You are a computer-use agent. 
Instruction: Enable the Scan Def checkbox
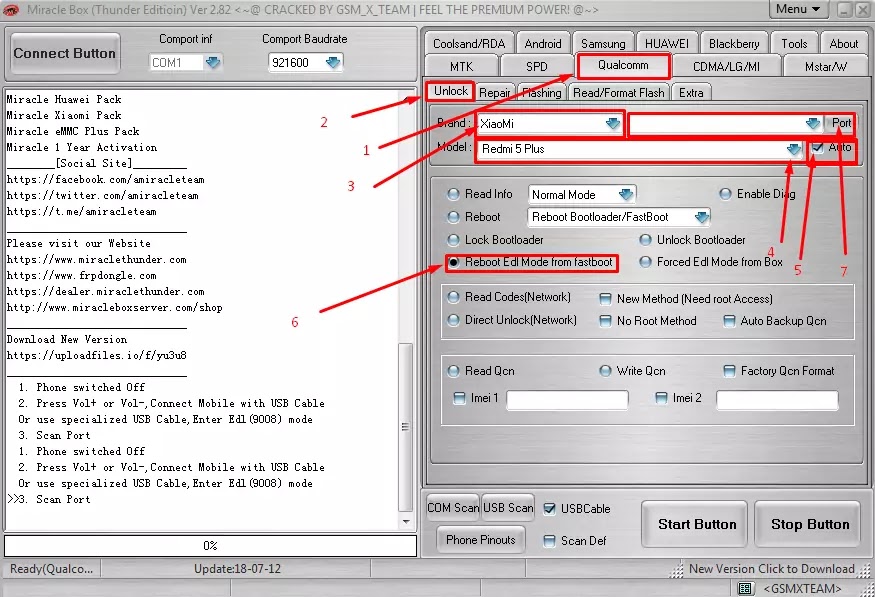pos(549,541)
